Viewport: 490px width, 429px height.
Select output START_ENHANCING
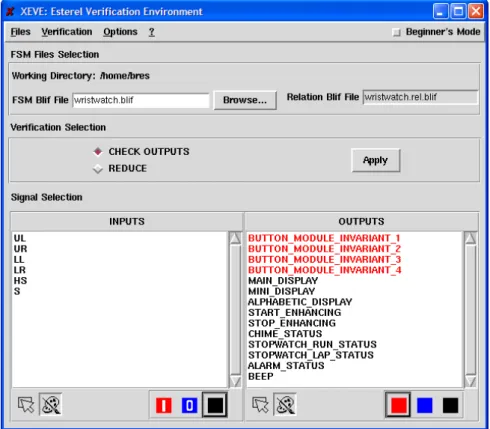tap(295, 313)
